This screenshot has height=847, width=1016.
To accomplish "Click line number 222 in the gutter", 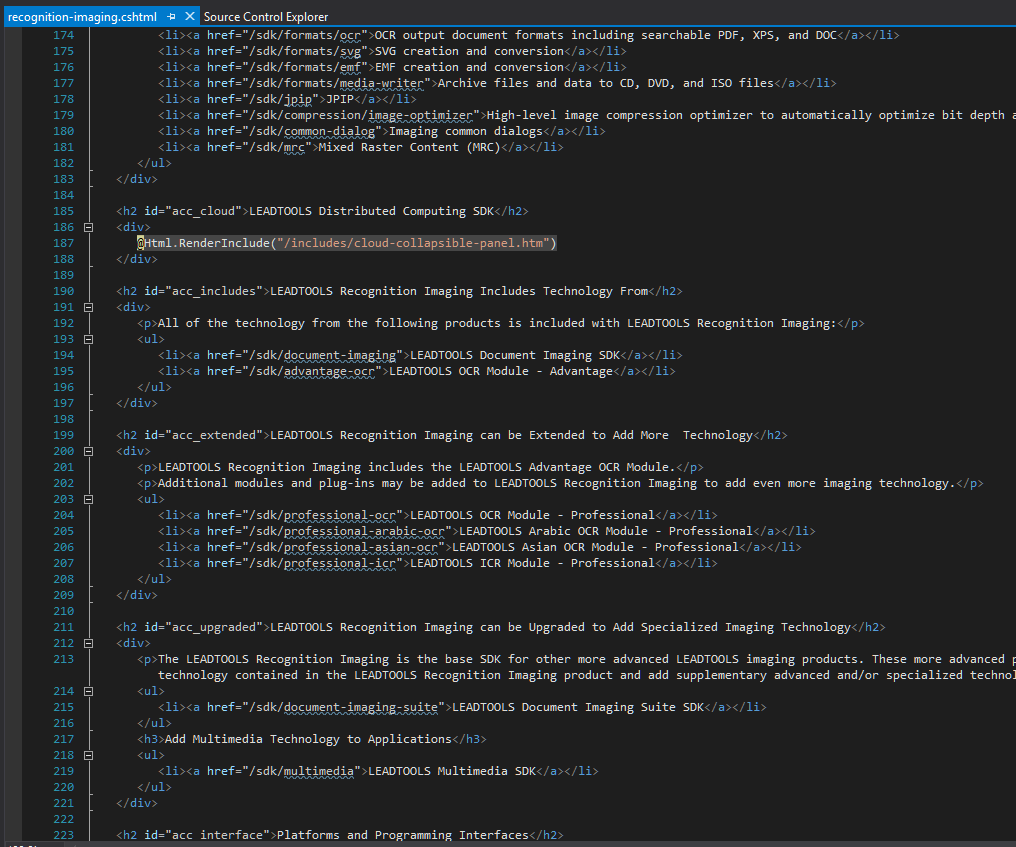I will coord(64,819).
